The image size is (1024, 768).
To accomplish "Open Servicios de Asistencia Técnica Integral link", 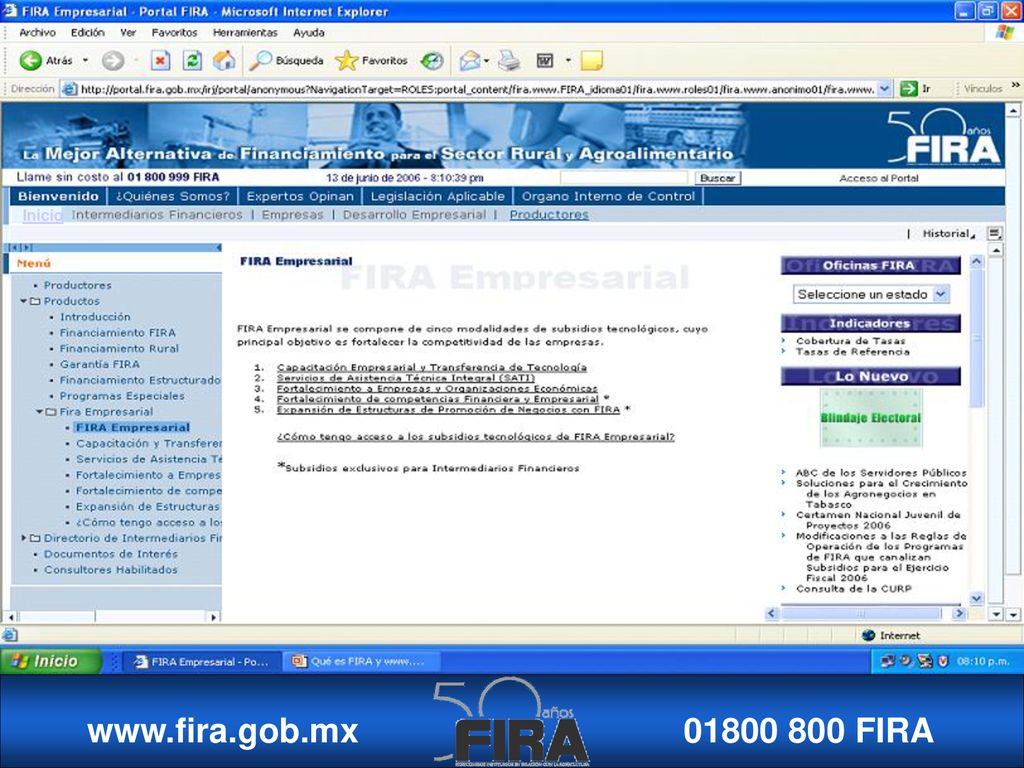I will pyautogui.click(x=406, y=378).
